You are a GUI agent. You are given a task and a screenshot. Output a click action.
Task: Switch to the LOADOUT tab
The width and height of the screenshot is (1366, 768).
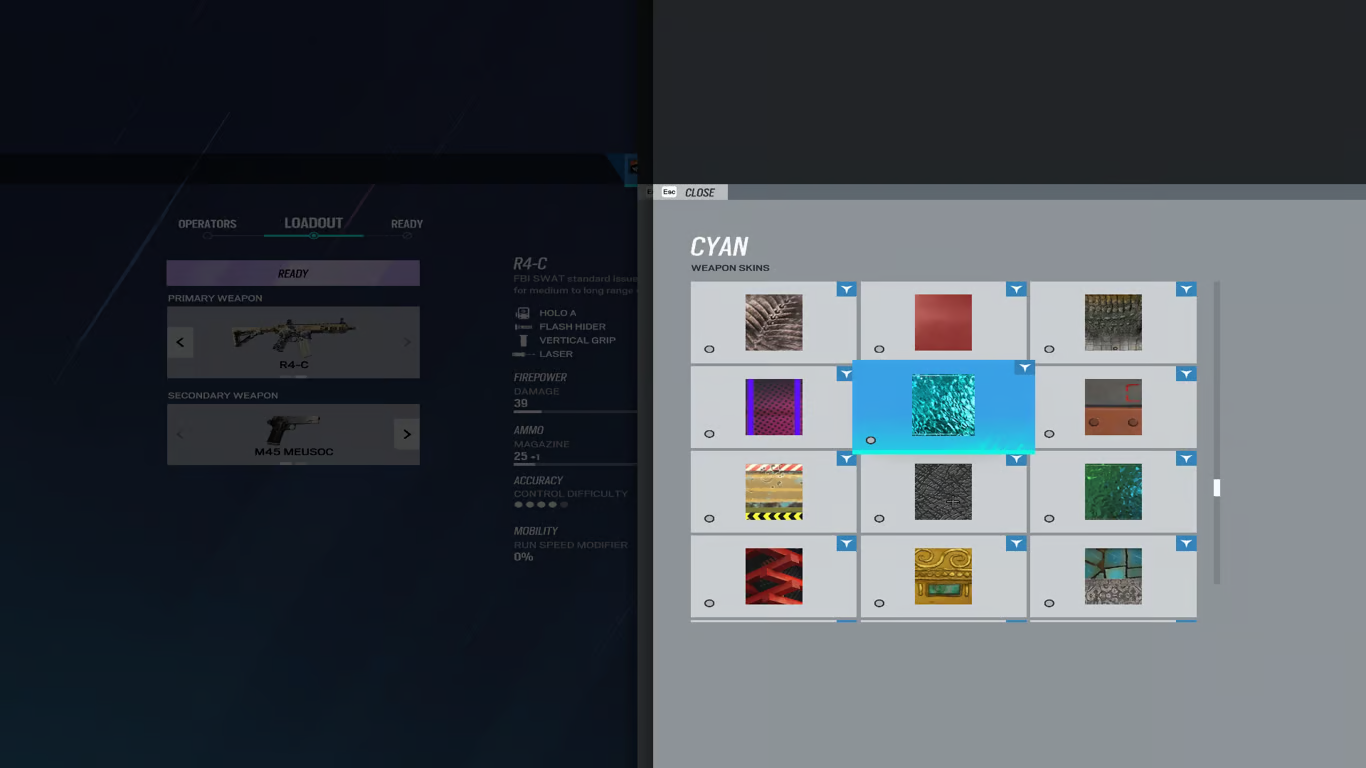(x=313, y=223)
